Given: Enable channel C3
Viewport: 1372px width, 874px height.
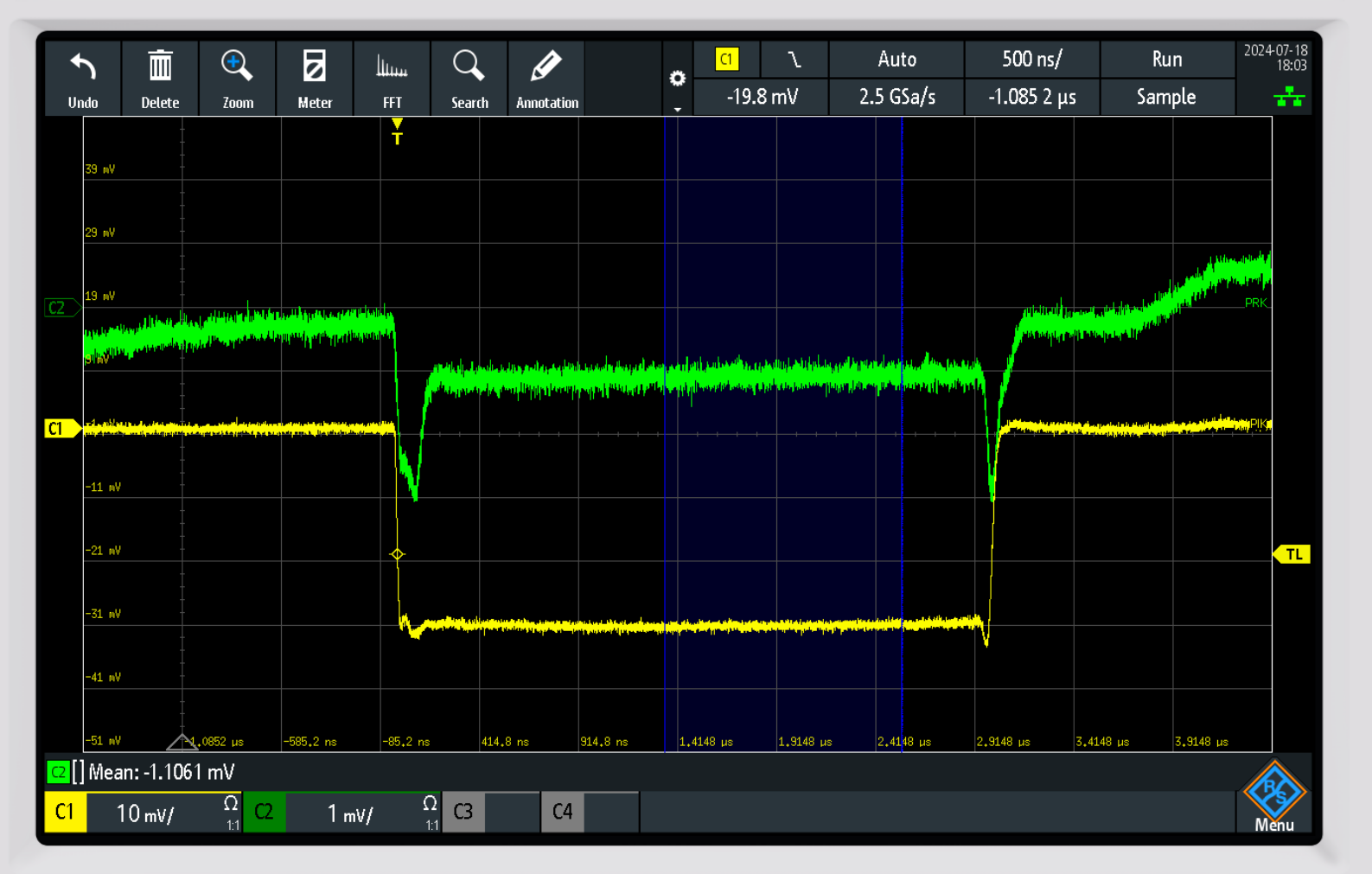Looking at the screenshot, I should (463, 813).
